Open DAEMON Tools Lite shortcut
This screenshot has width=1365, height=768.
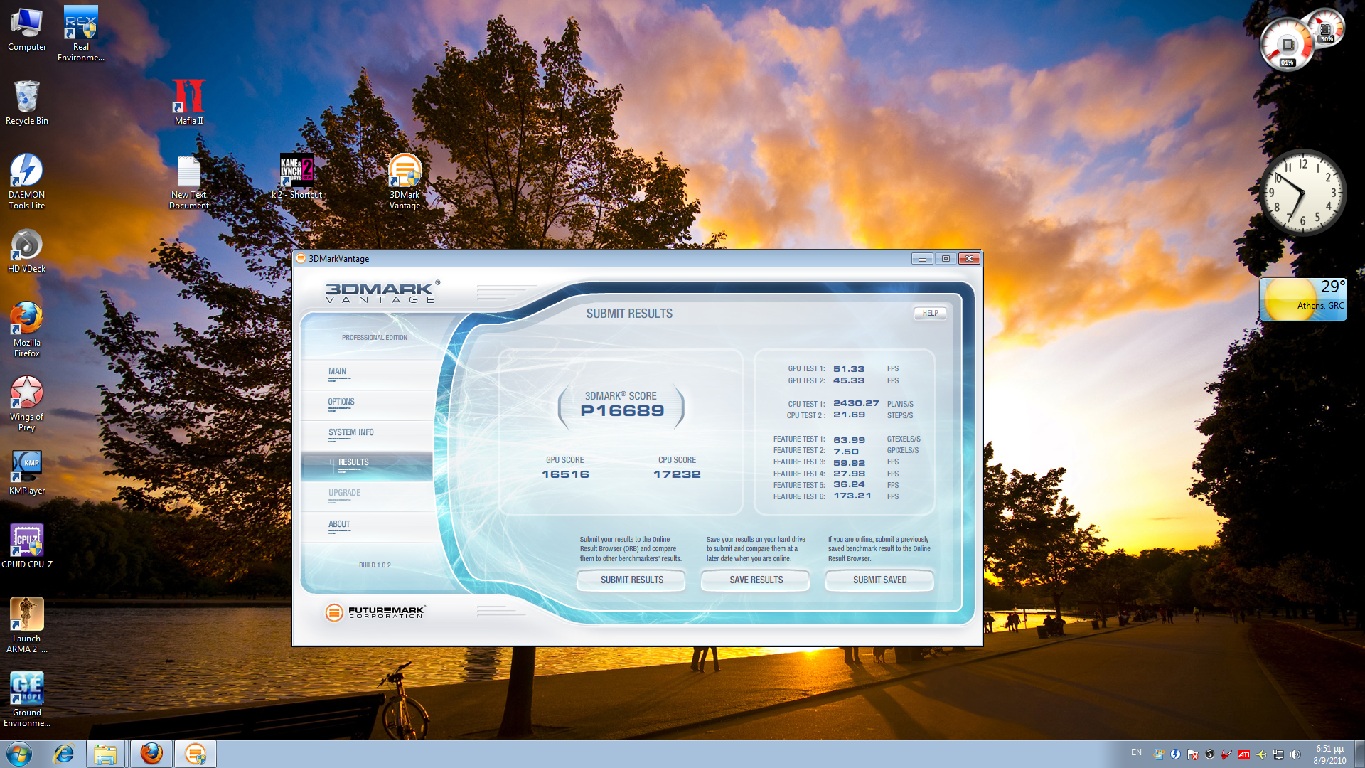point(27,182)
